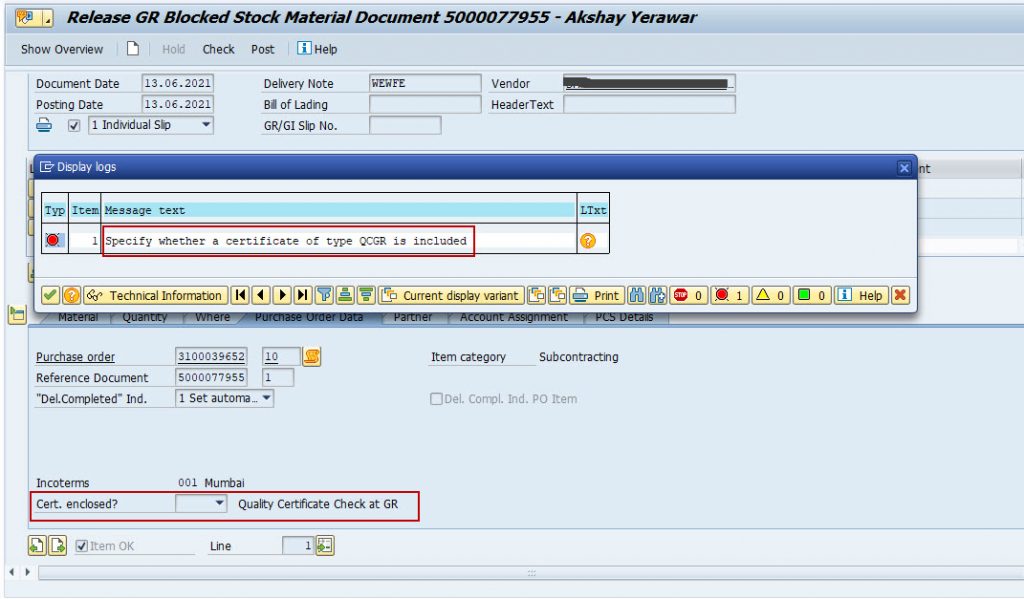Screen dimensions: 1024x599
Task: Edit Delivery Note field WEWFE
Action: coord(425,83)
